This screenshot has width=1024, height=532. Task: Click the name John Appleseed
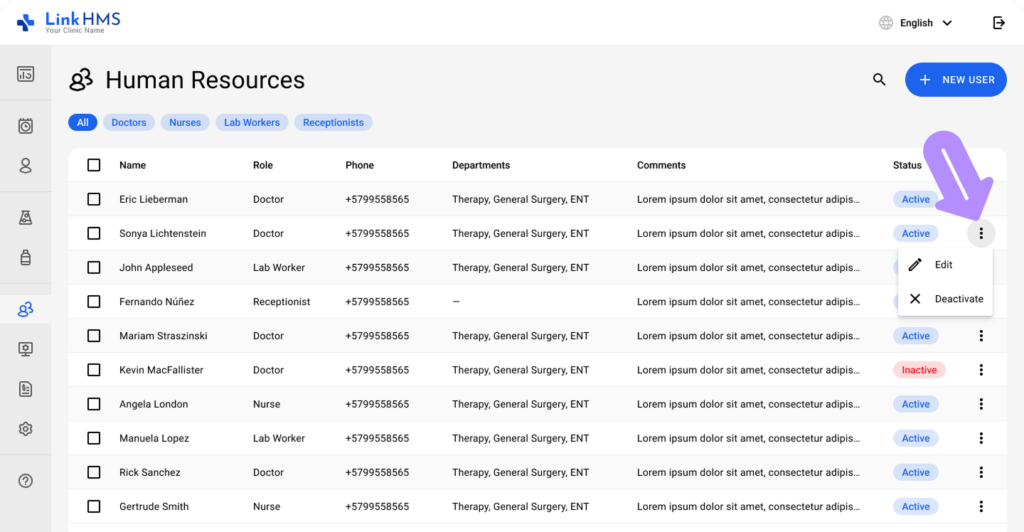pos(156,268)
